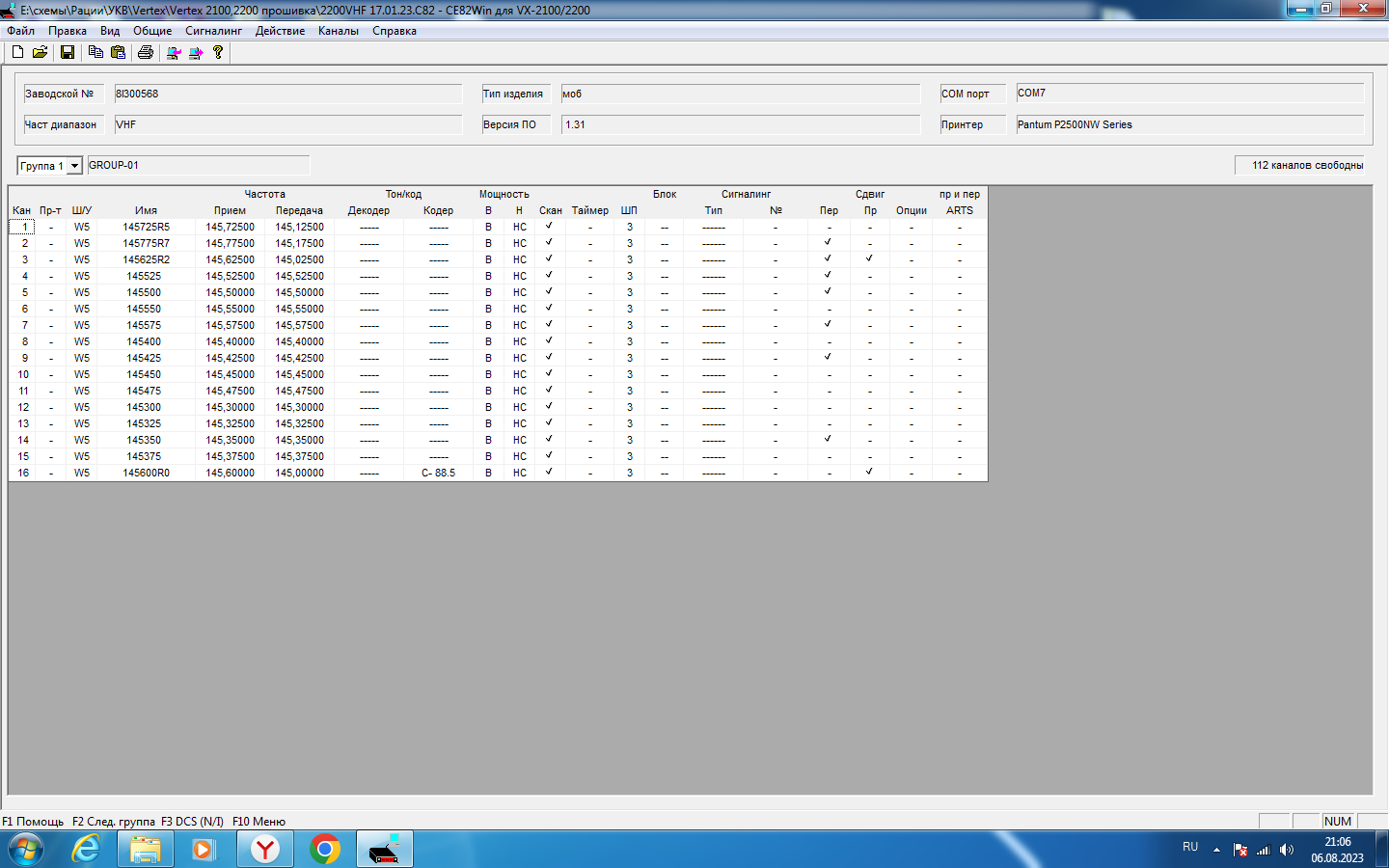Open the Вид menu
The width and height of the screenshot is (1389, 868).
coord(110,31)
